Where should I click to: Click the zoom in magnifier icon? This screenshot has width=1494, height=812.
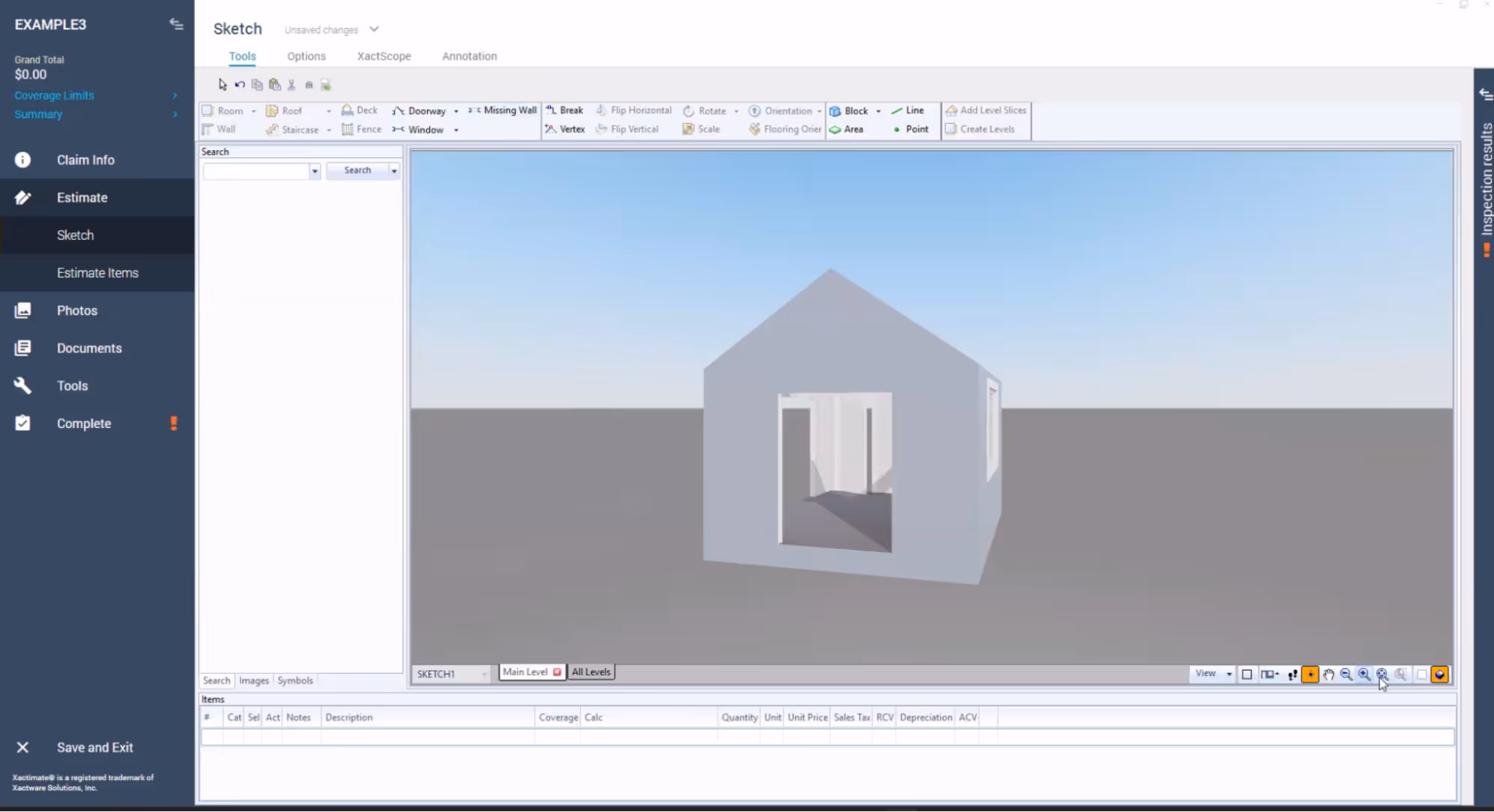pos(1364,675)
